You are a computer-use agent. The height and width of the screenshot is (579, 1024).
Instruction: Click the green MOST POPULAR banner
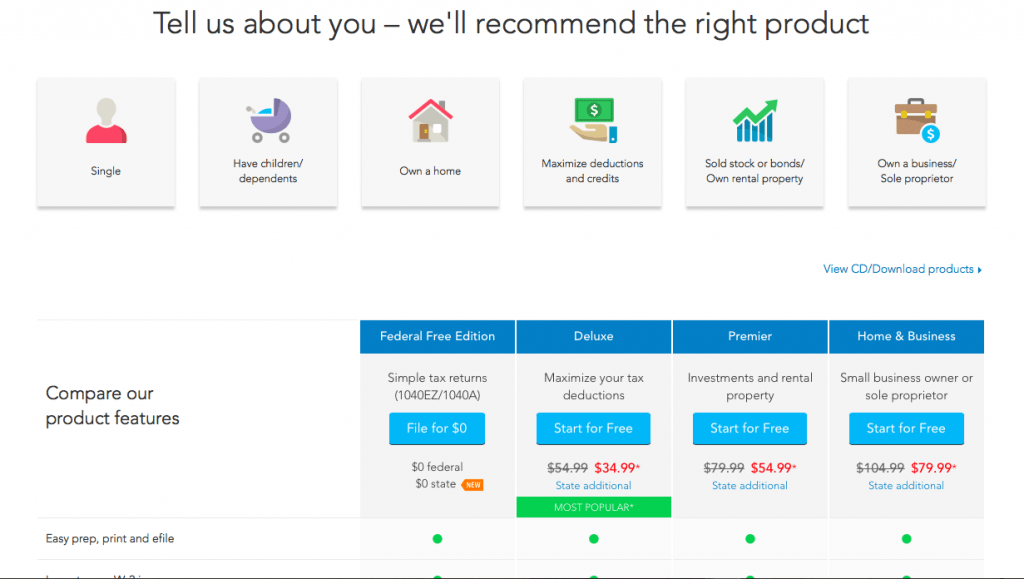coord(594,507)
